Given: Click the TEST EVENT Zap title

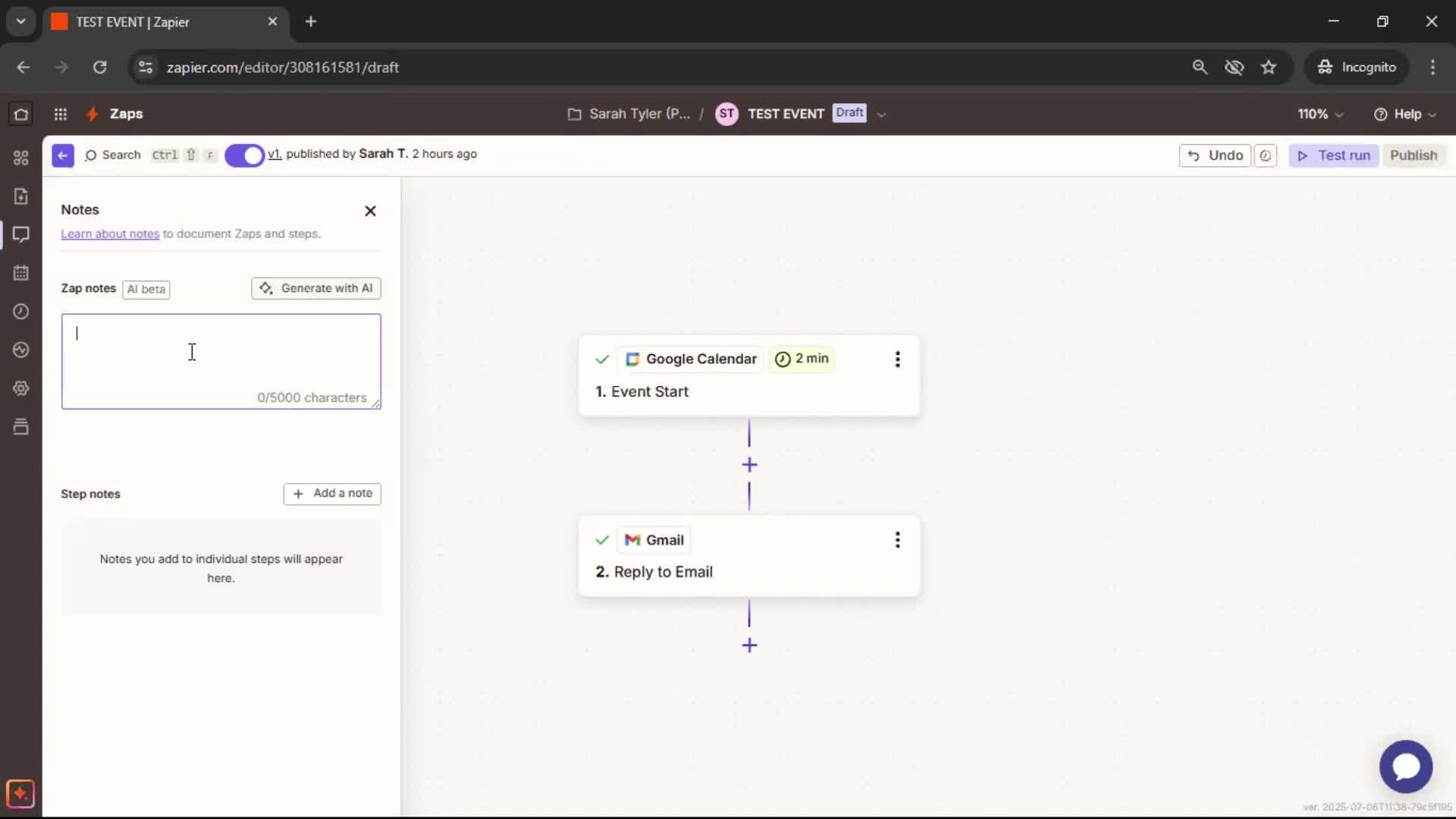Looking at the screenshot, I should pos(786,114).
